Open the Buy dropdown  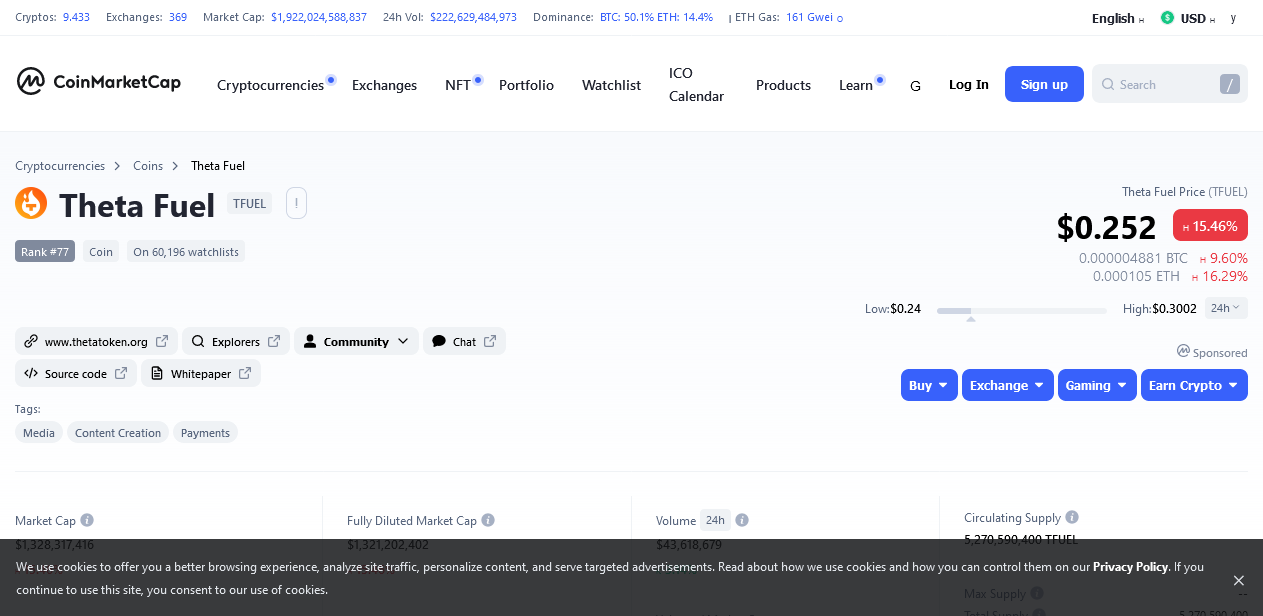click(928, 384)
